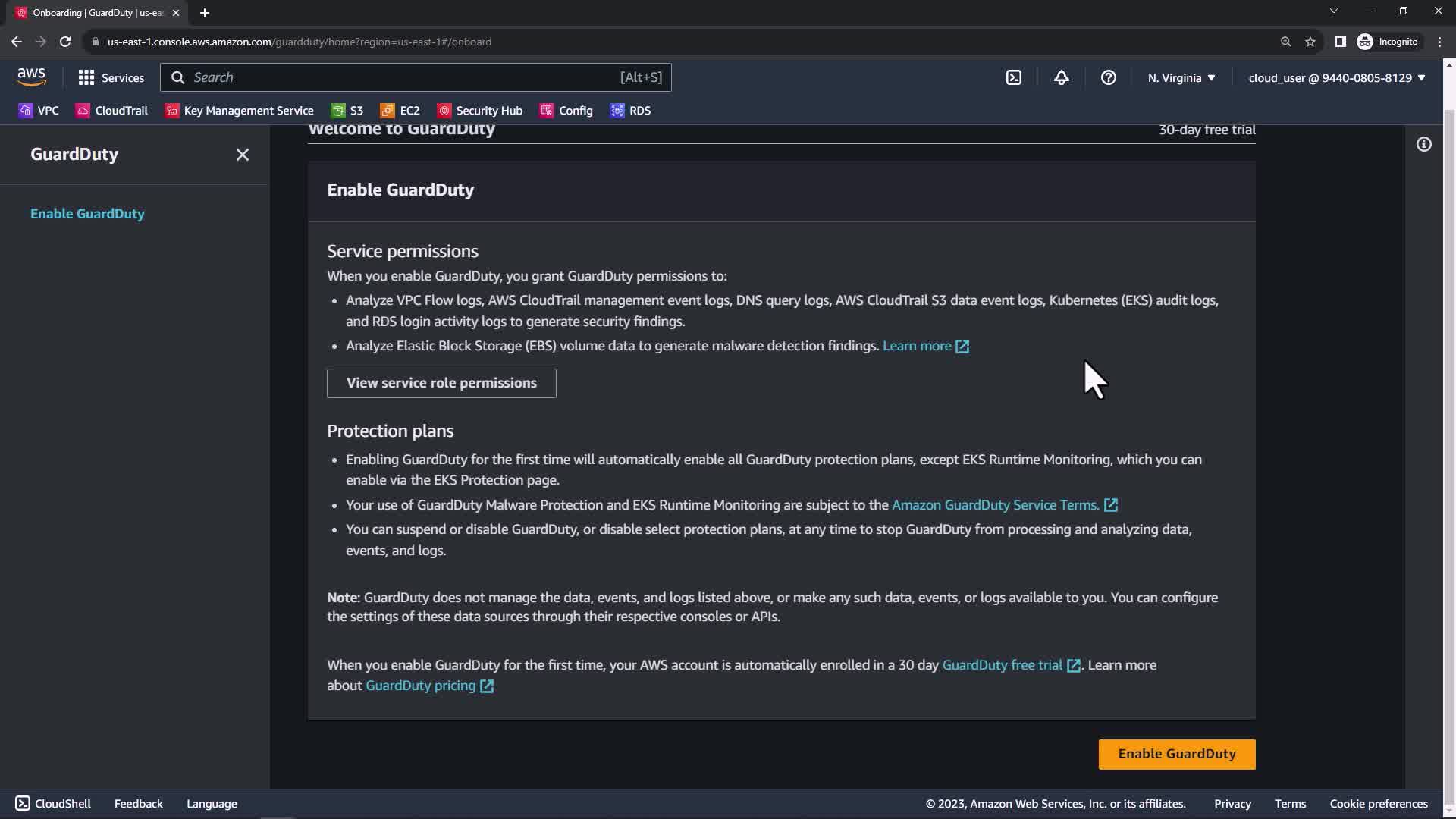Open the VPC shortcut in favorites bar
Image resolution: width=1456 pixels, height=819 pixels.
coord(39,111)
